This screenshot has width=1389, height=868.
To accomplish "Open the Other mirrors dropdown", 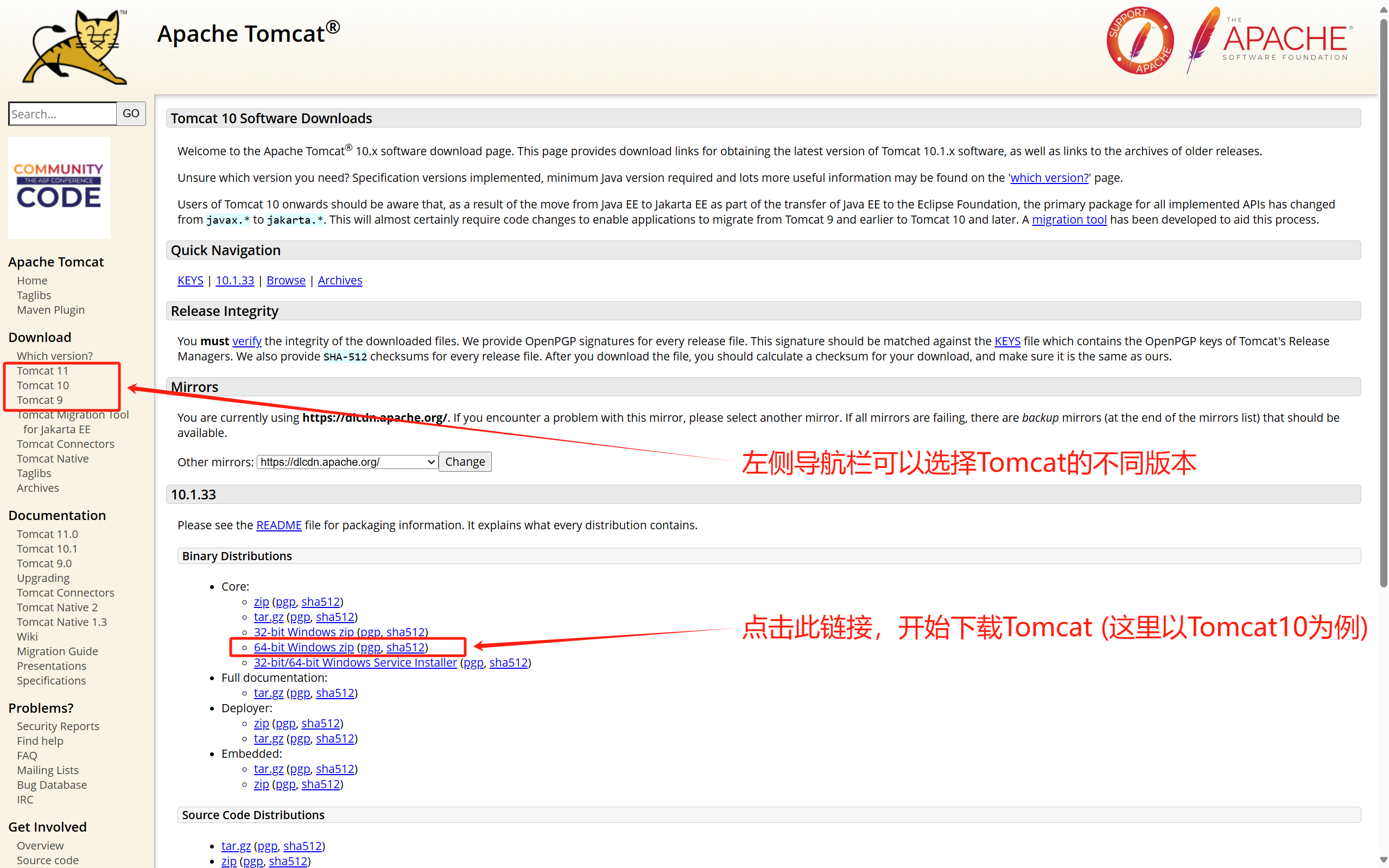I will click(x=347, y=462).
